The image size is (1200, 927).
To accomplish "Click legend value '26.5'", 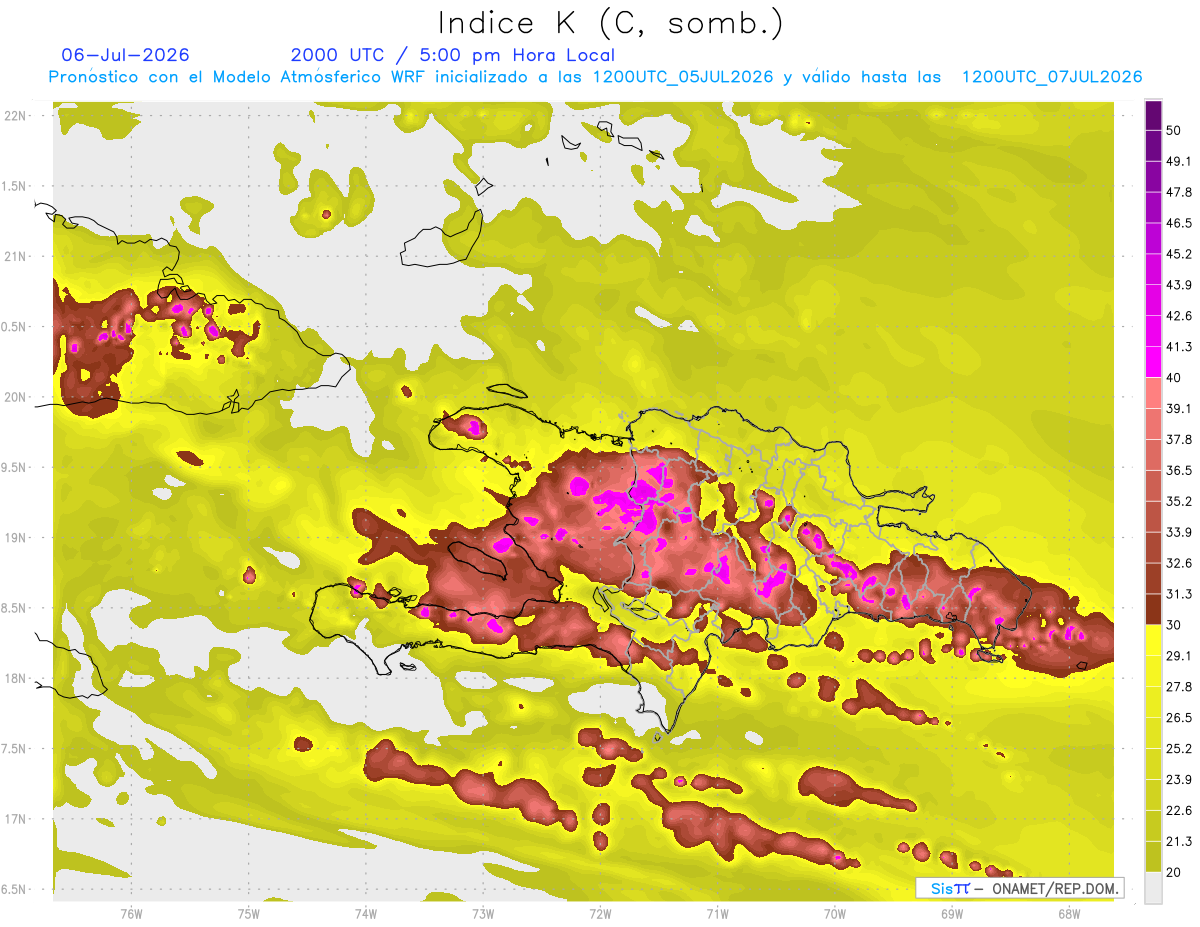I will 1179,717.
